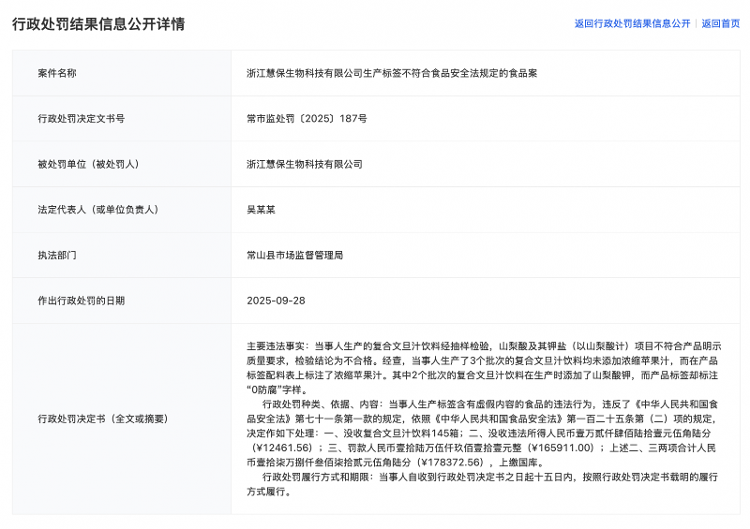Click the 法定代表人（或单位负责人） label
Screen dimensions: 750x529
[x=98, y=209]
